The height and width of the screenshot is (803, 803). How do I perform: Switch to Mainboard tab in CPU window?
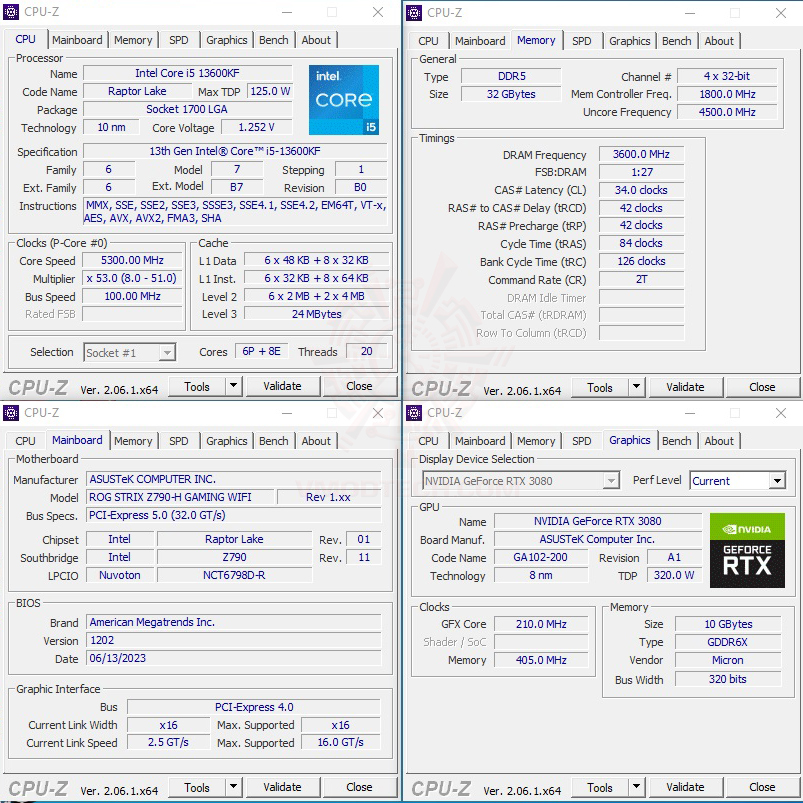coord(77,40)
